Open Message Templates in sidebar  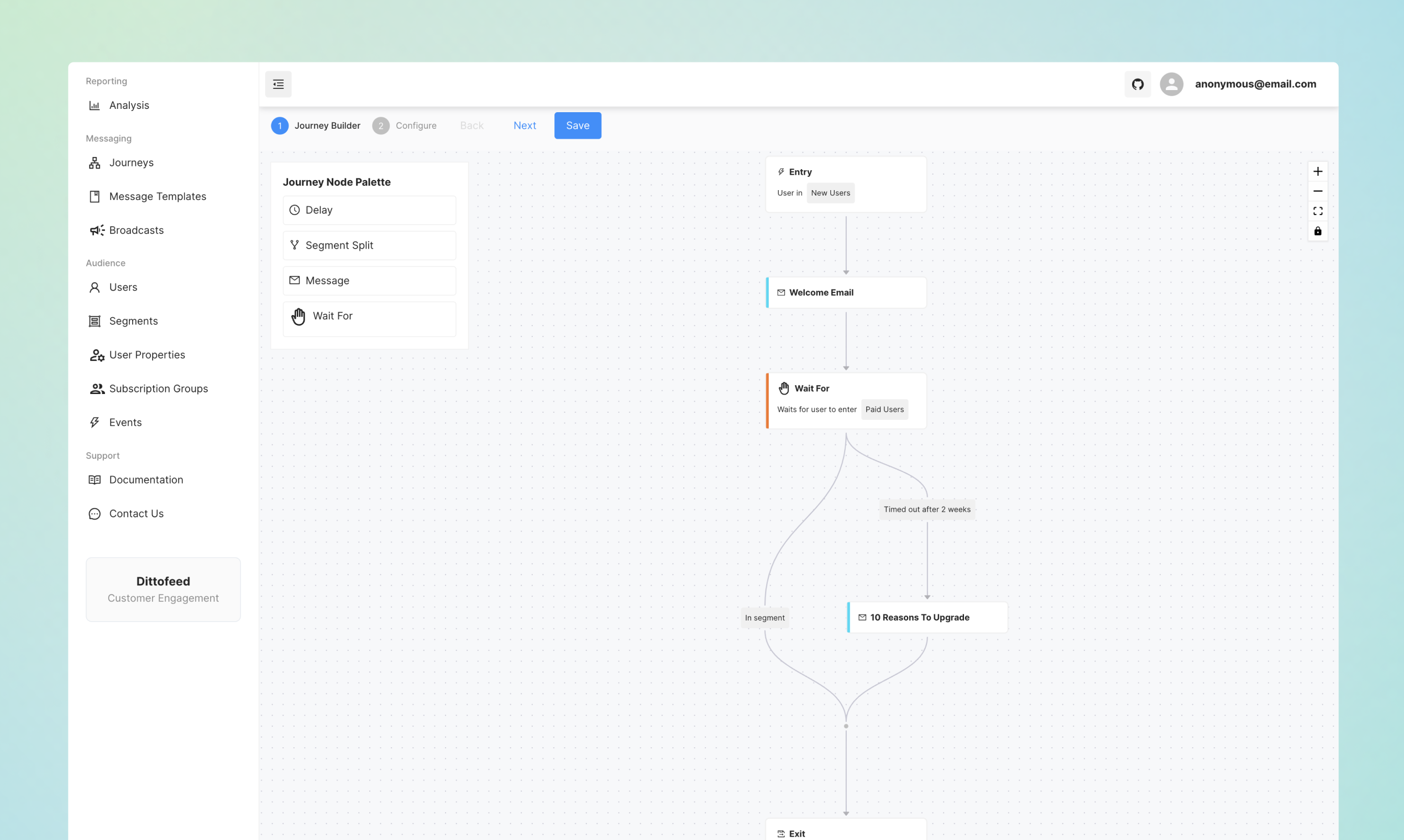(x=158, y=196)
